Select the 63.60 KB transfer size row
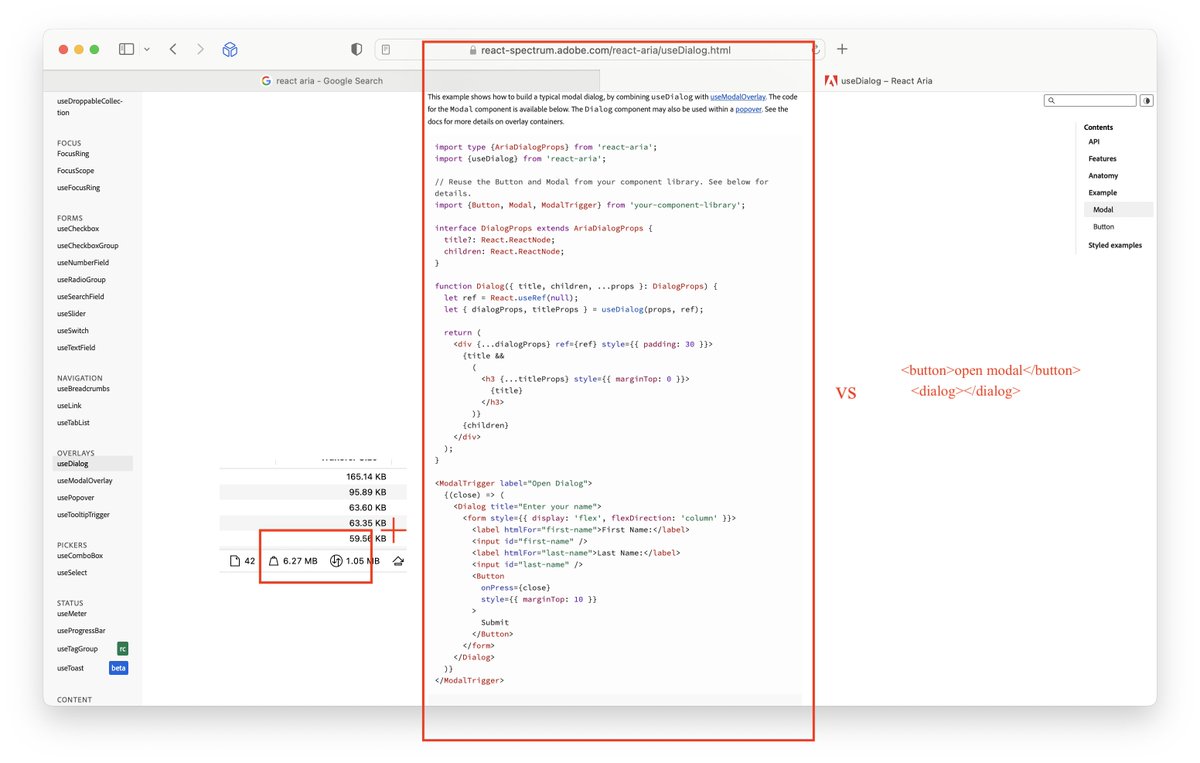 tap(313, 507)
